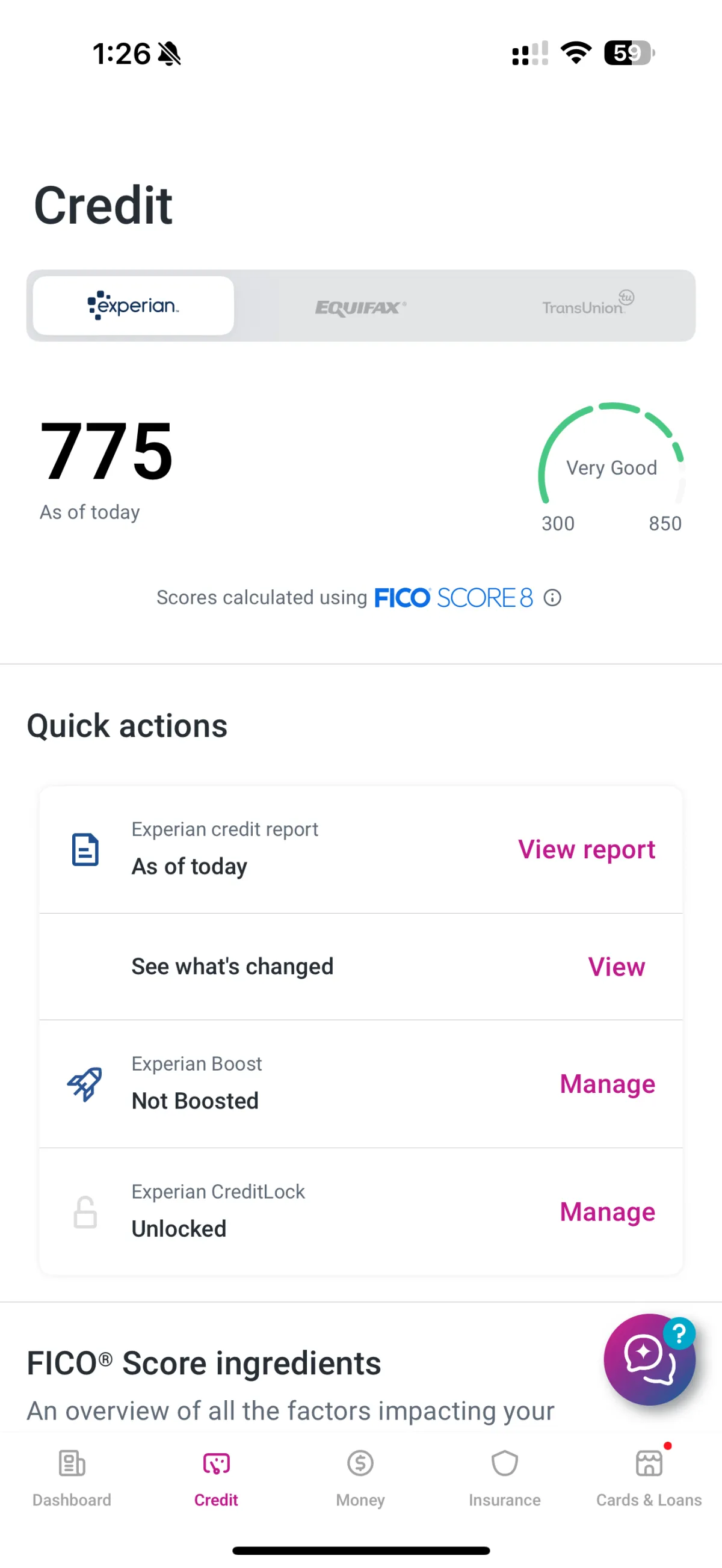Tap the FICO Score 8 info icon
The height and width of the screenshot is (1568, 722).
coord(552,598)
